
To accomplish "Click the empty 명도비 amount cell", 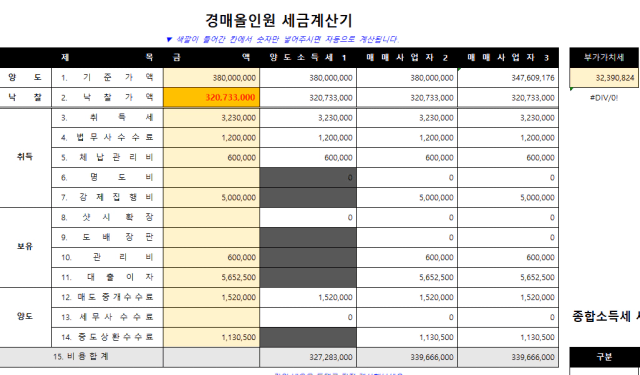I will coord(211,178).
